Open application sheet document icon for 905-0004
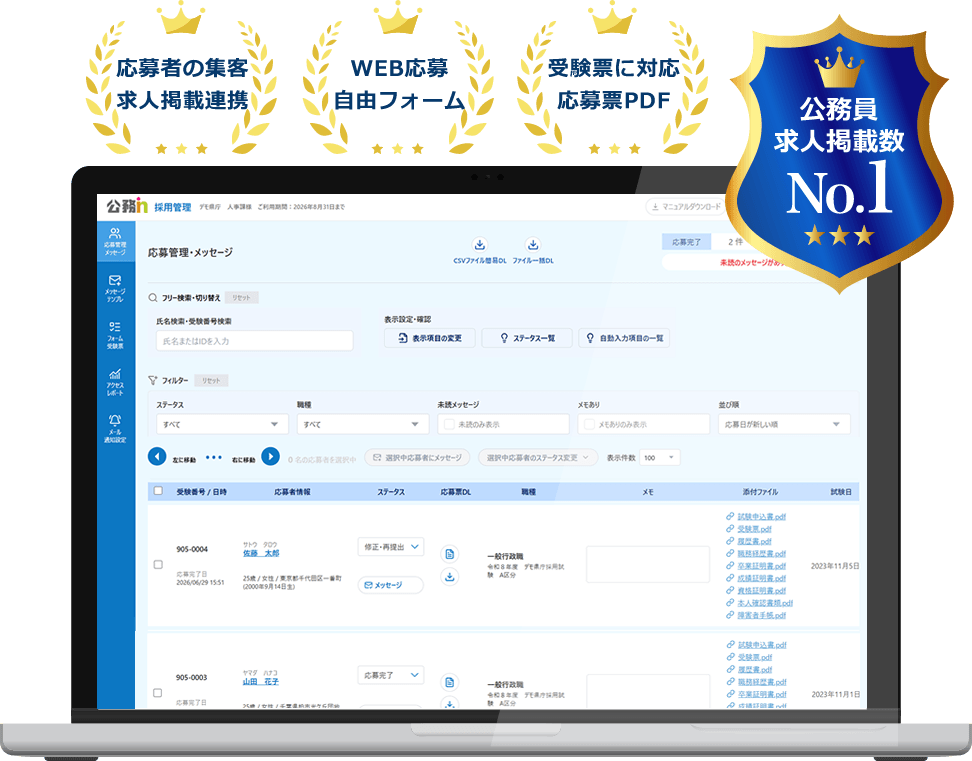The image size is (972, 761). pyautogui.click(x=449, y=553)
